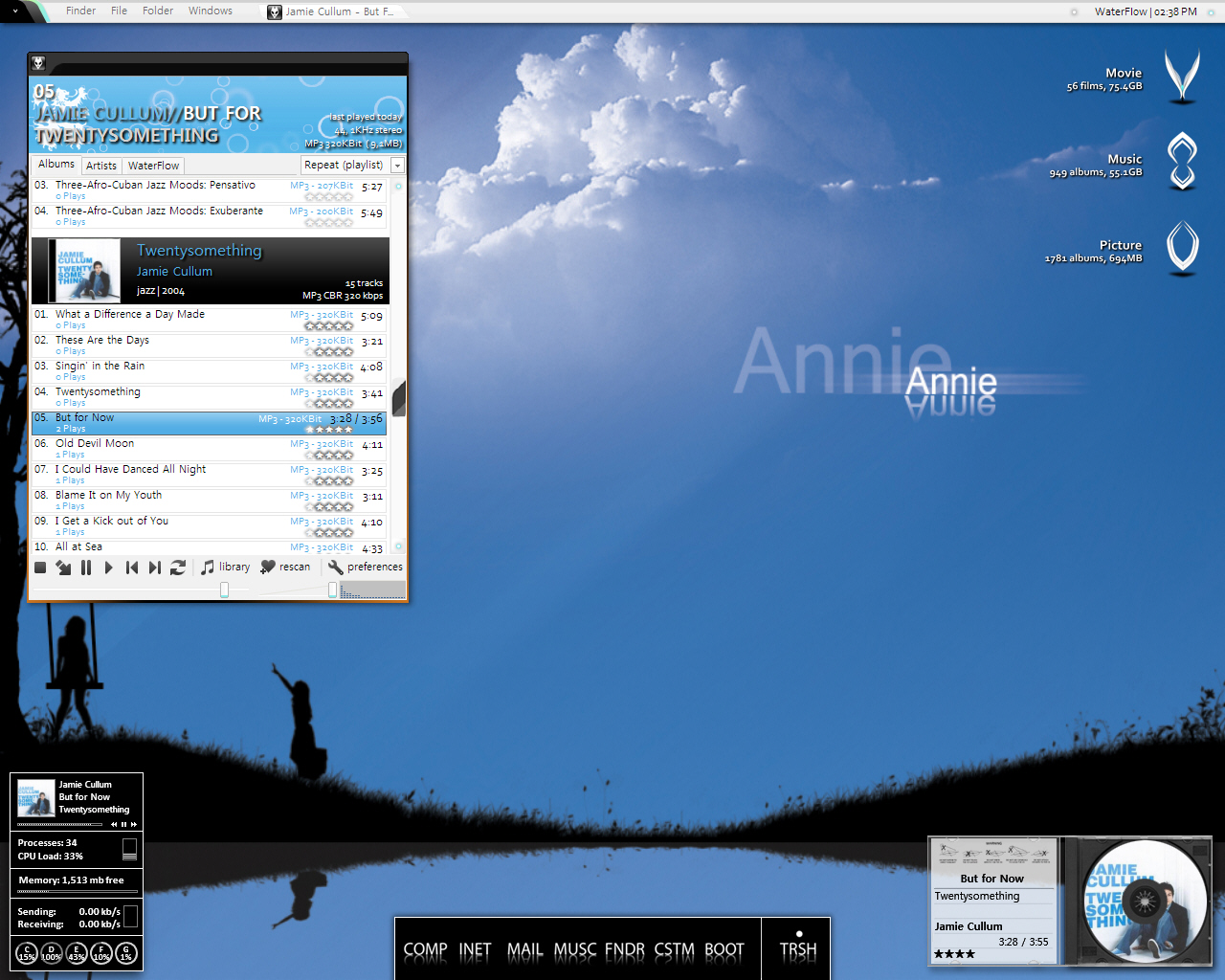Open the Windows menu
Screen dimensions: 1225x980
(211, 11)
